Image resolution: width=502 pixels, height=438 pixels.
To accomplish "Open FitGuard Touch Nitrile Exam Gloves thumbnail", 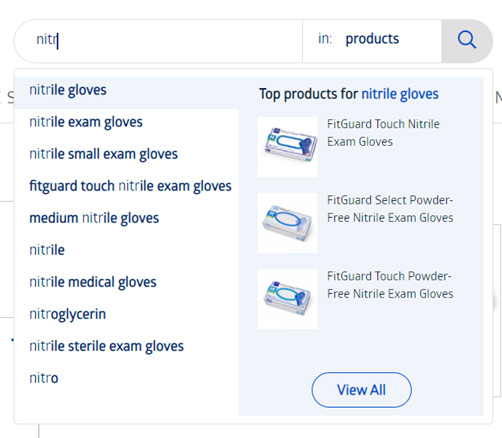I will click(287, 147).
